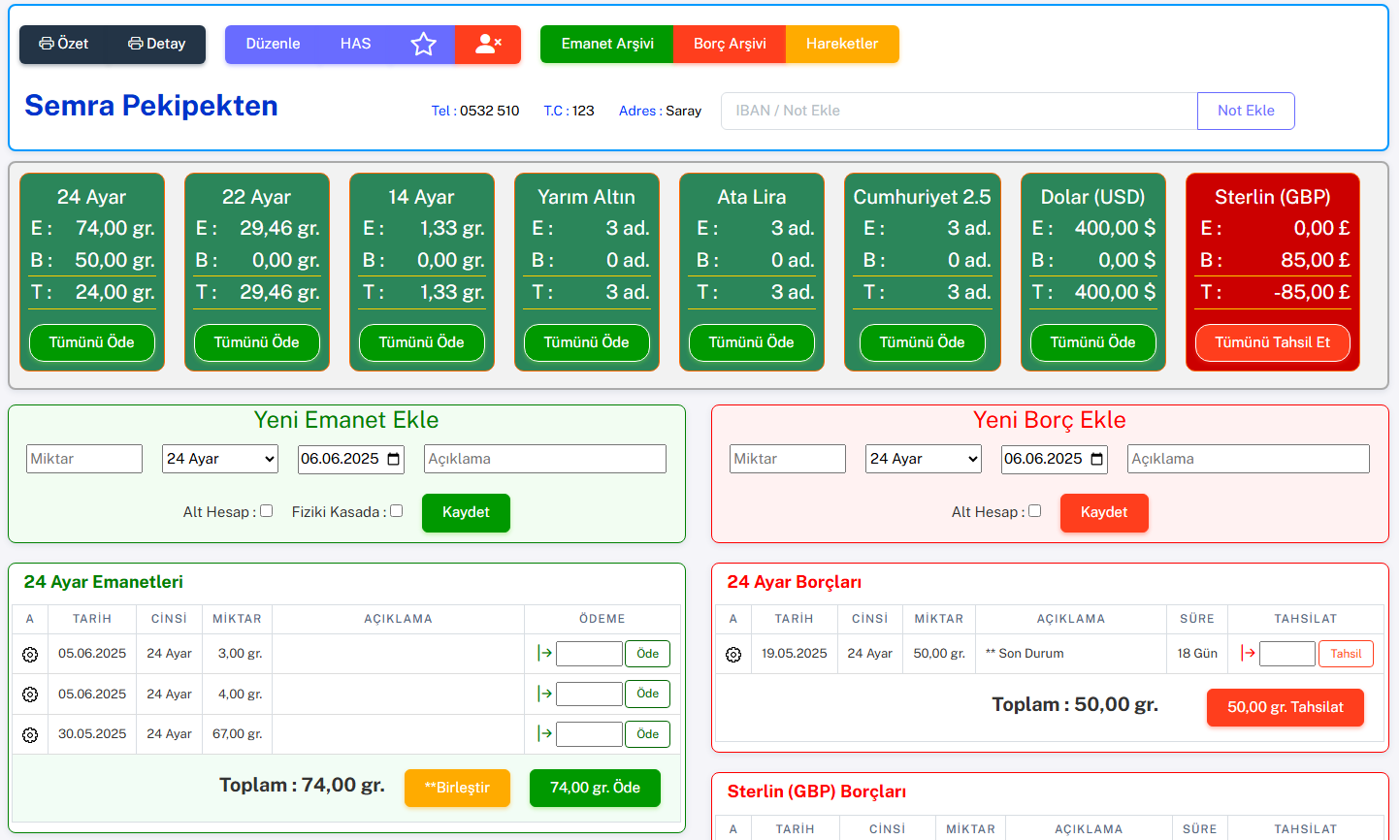
Task: Click Tümünü Öde on the Dolar (USD) card
Action: [1093, 342]
